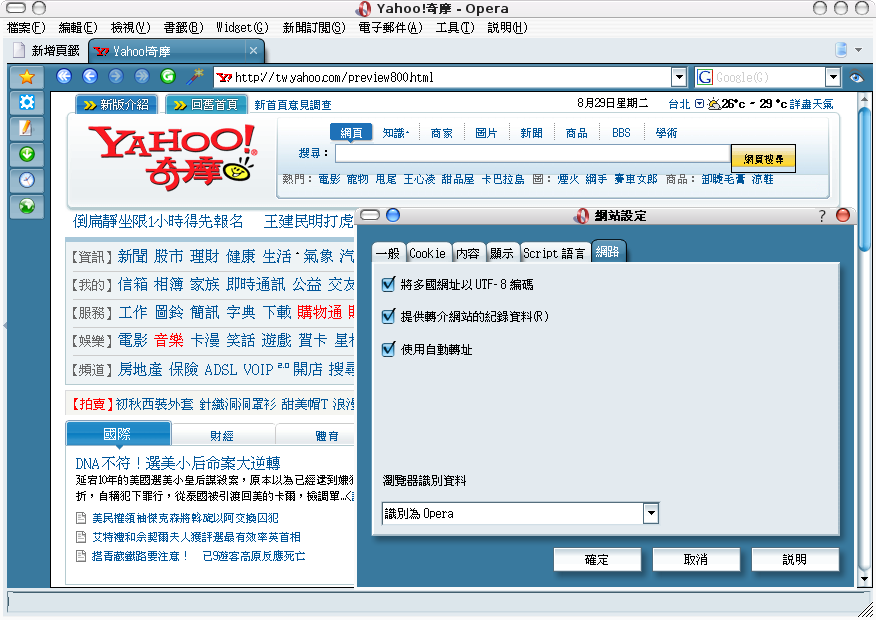Click the Google search input field
876x620 pixels.
click(769, 77)
